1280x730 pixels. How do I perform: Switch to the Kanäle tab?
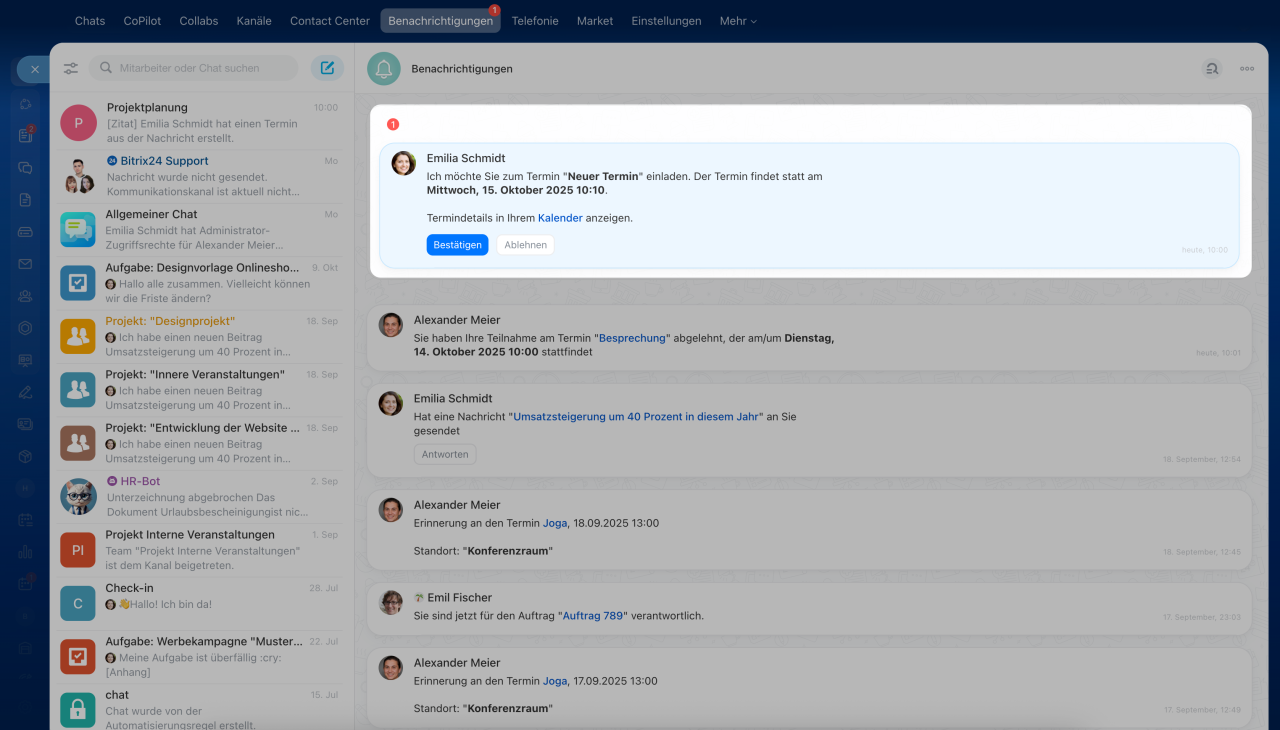point(254,21)
